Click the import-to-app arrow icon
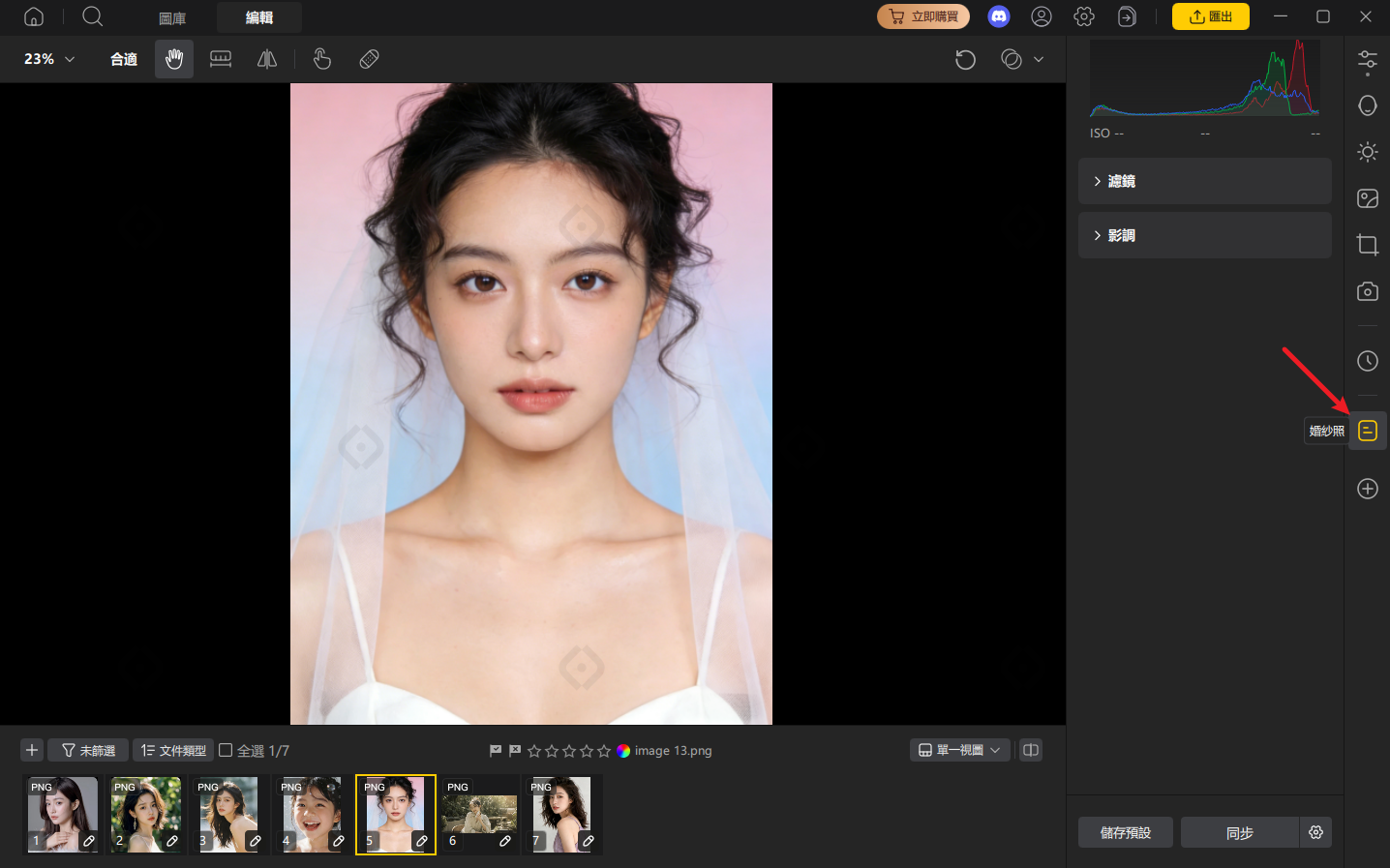Viewport: 1390px width, 868px height. coord(1127,16)
